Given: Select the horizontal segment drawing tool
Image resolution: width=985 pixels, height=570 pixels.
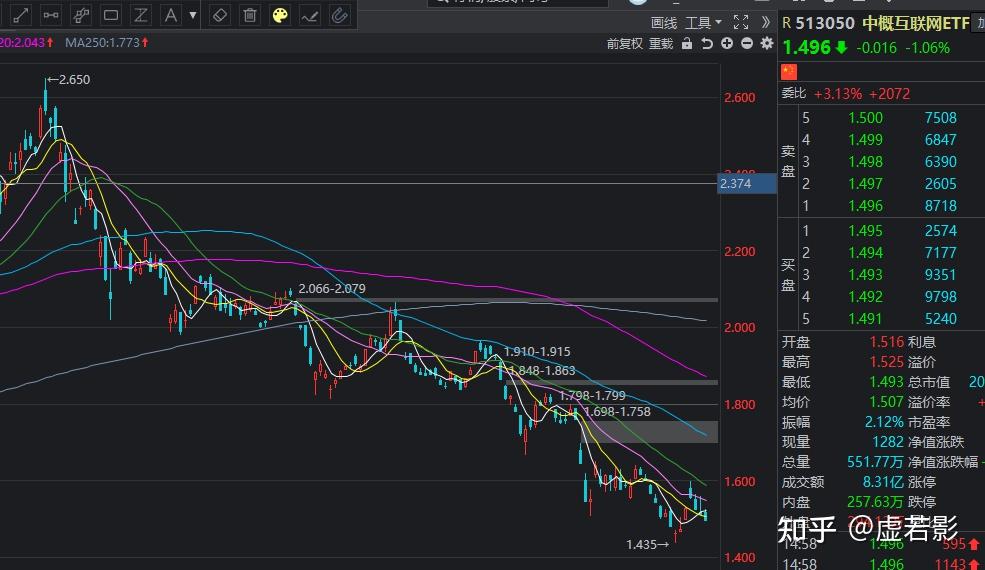Looking at the screenshot, I should pyautogui.click(x=51, y=15).
